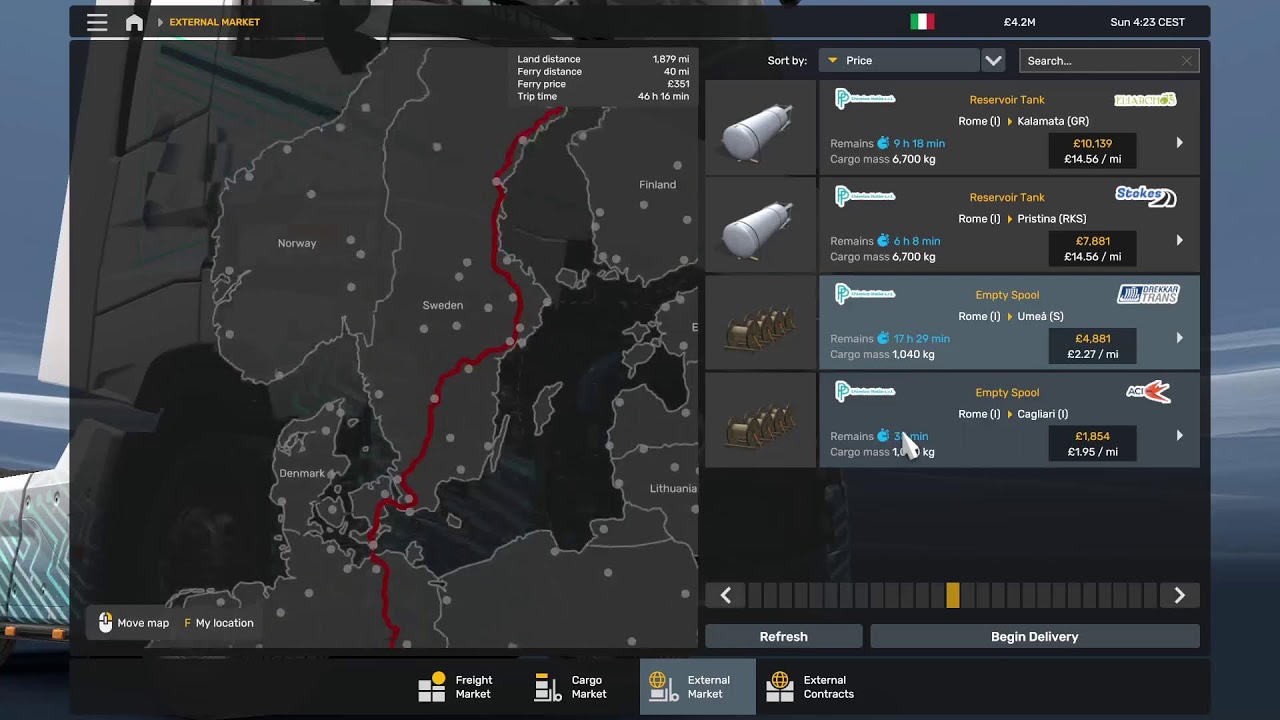The image size is (1280, 720).
Task: Select Reservoir Tank thumbnail for Kalamata job
Action: [760, 127]
